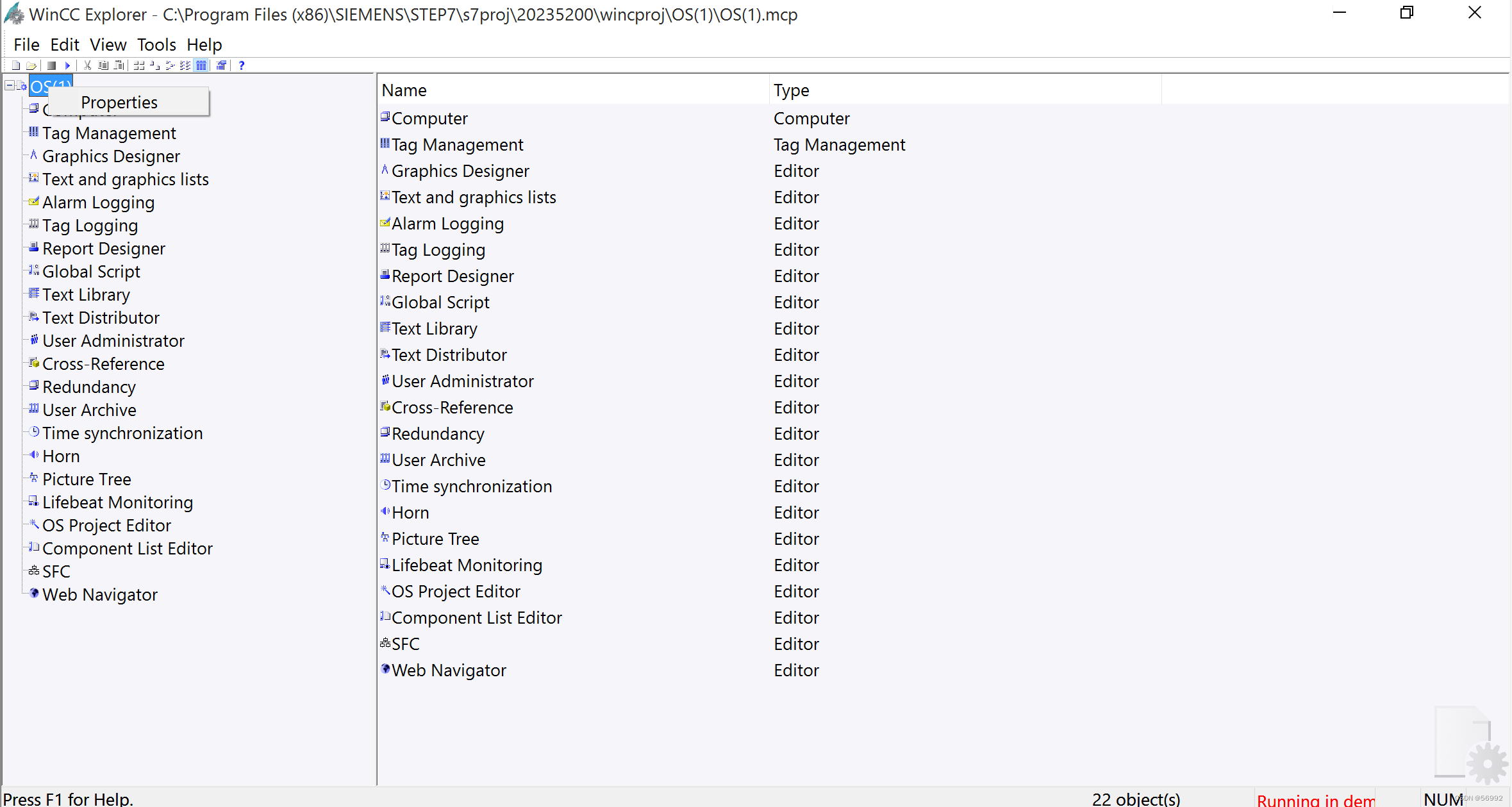Open the Tools menu
The image size is (1512, 807).
pyautogui.click(x=156, y=44)
